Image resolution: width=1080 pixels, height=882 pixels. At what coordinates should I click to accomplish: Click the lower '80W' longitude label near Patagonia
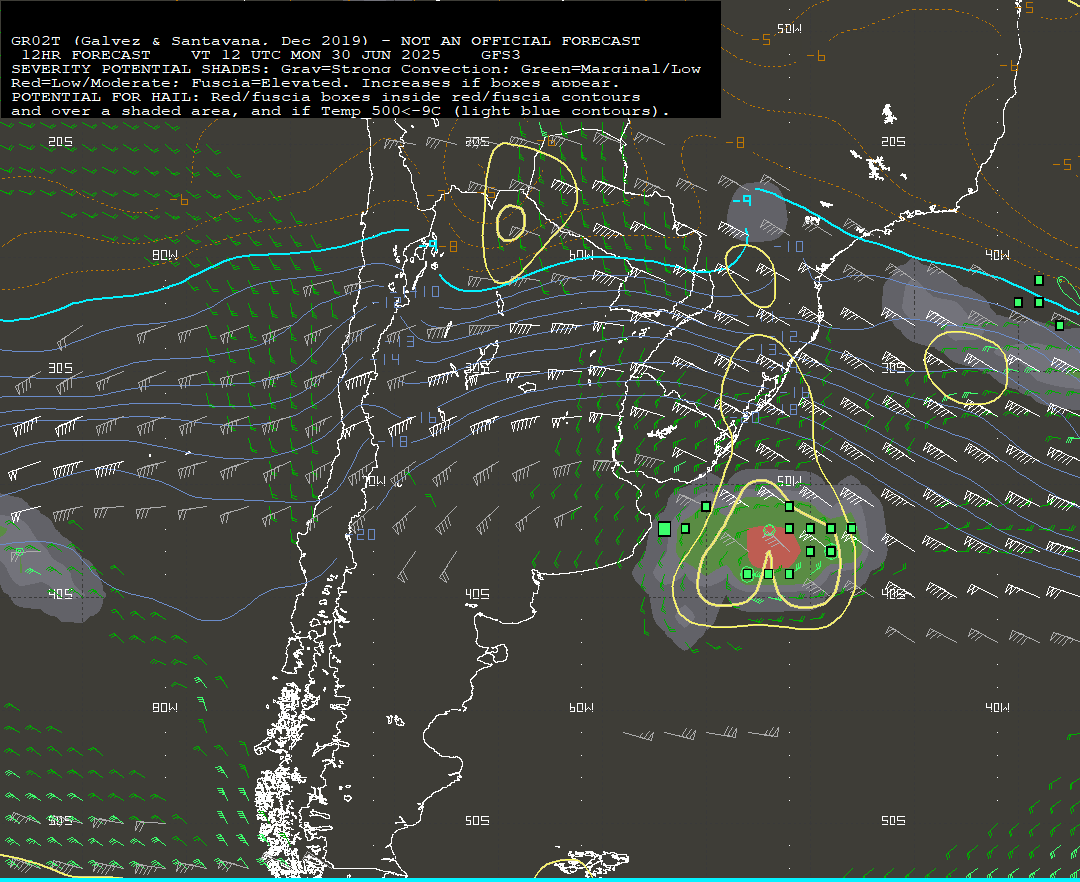pos(165,707)
